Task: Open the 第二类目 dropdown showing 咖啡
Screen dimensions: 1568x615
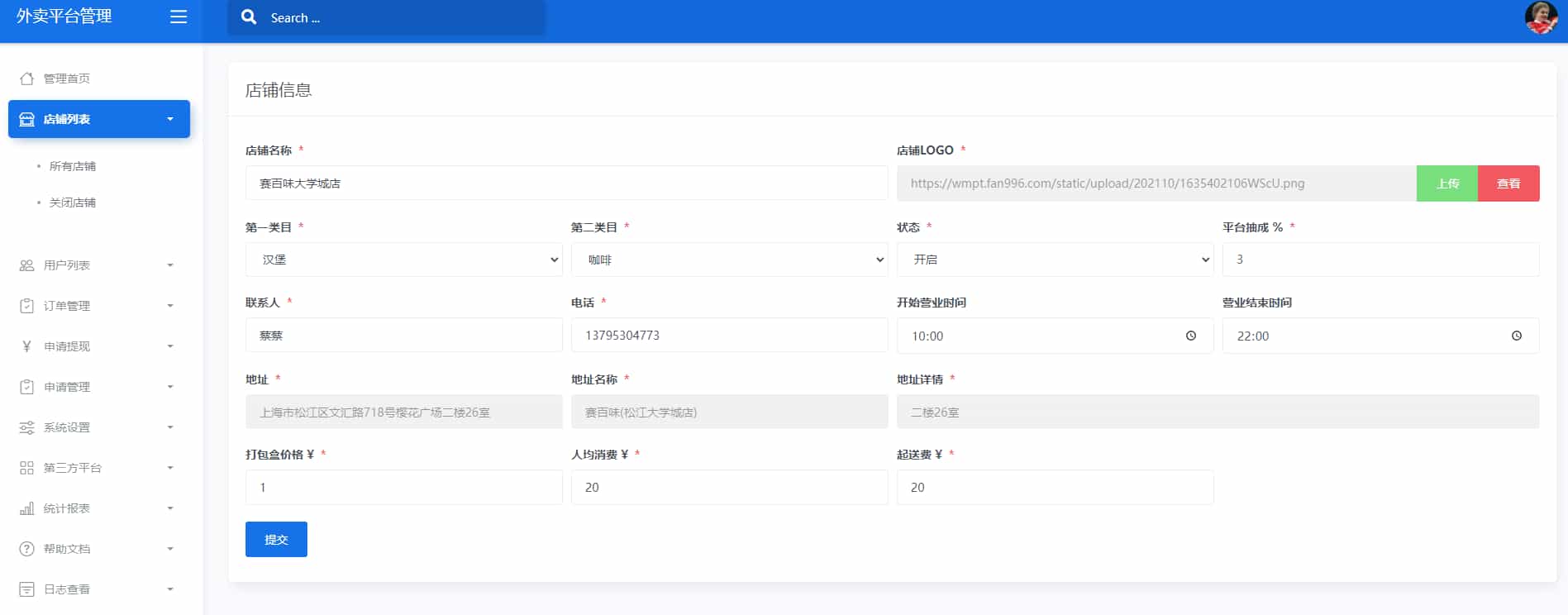Action: point(729,260)
